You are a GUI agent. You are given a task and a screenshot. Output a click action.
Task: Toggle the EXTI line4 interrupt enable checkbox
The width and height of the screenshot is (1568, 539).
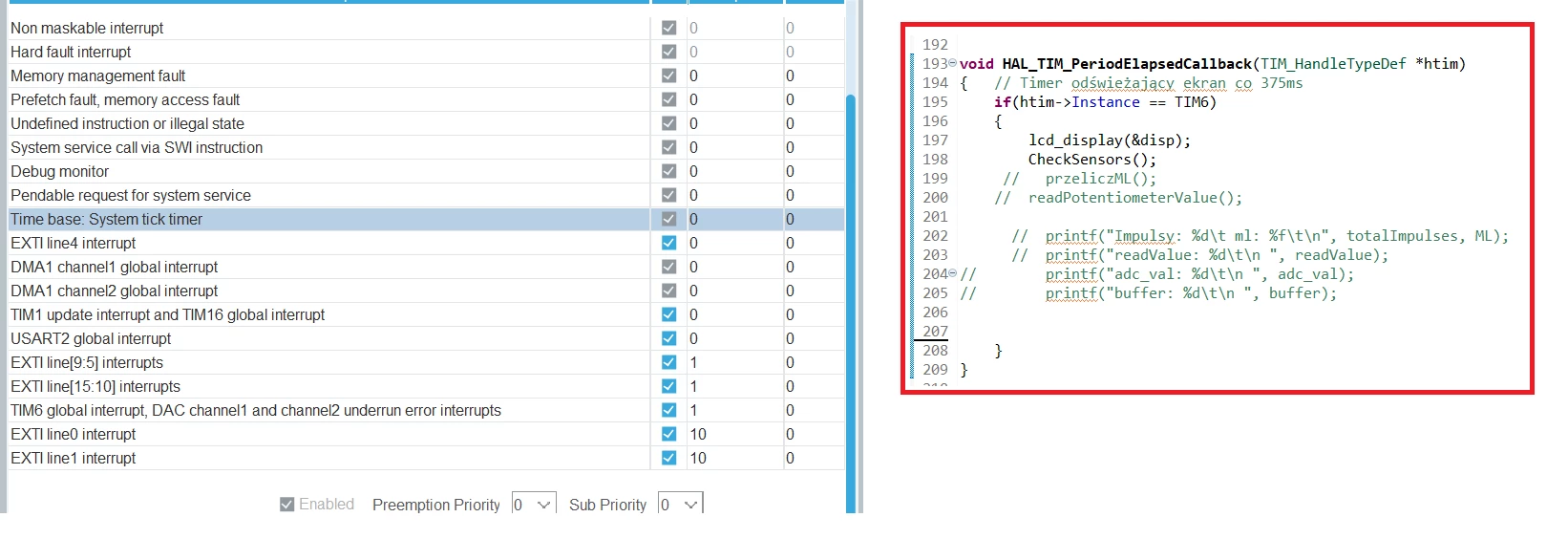pos(668,243)
